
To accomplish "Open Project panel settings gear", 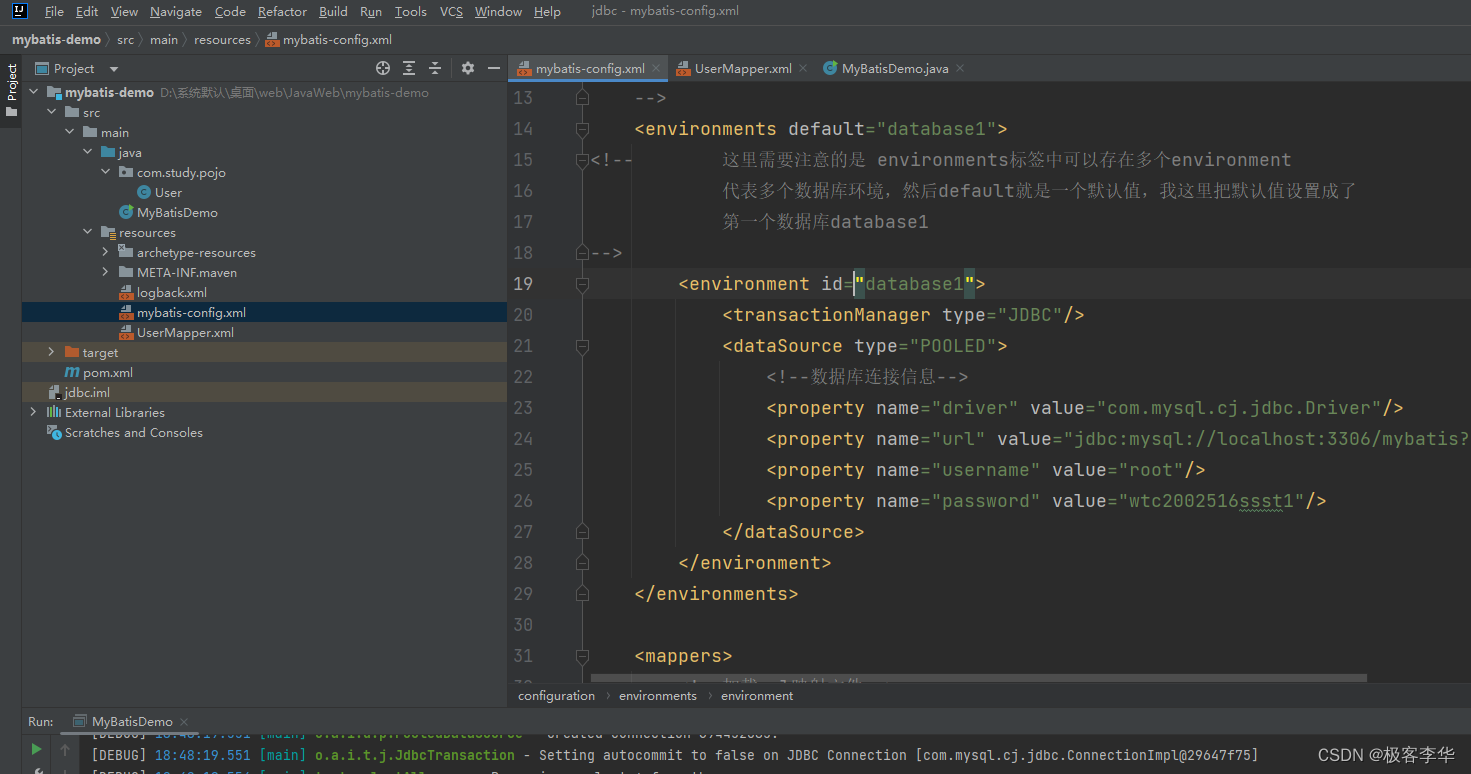I will (x=468, y=68).
